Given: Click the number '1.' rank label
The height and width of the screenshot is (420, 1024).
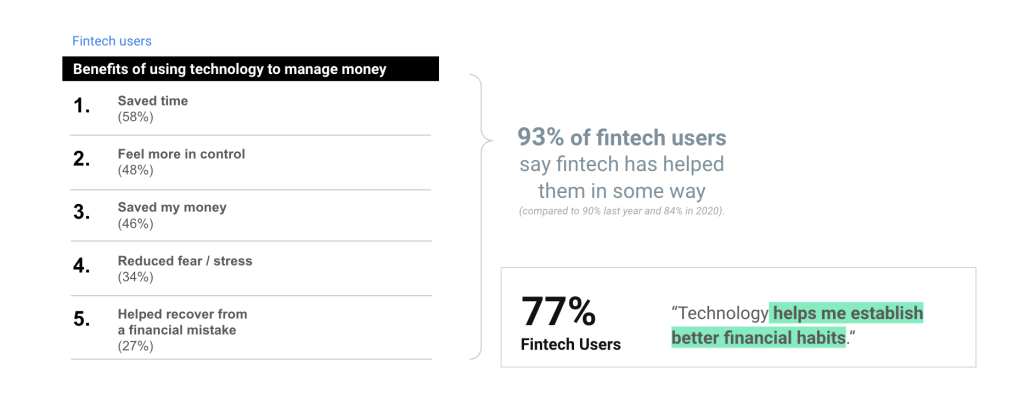Looking at the screenshot, I should [82, 106].
